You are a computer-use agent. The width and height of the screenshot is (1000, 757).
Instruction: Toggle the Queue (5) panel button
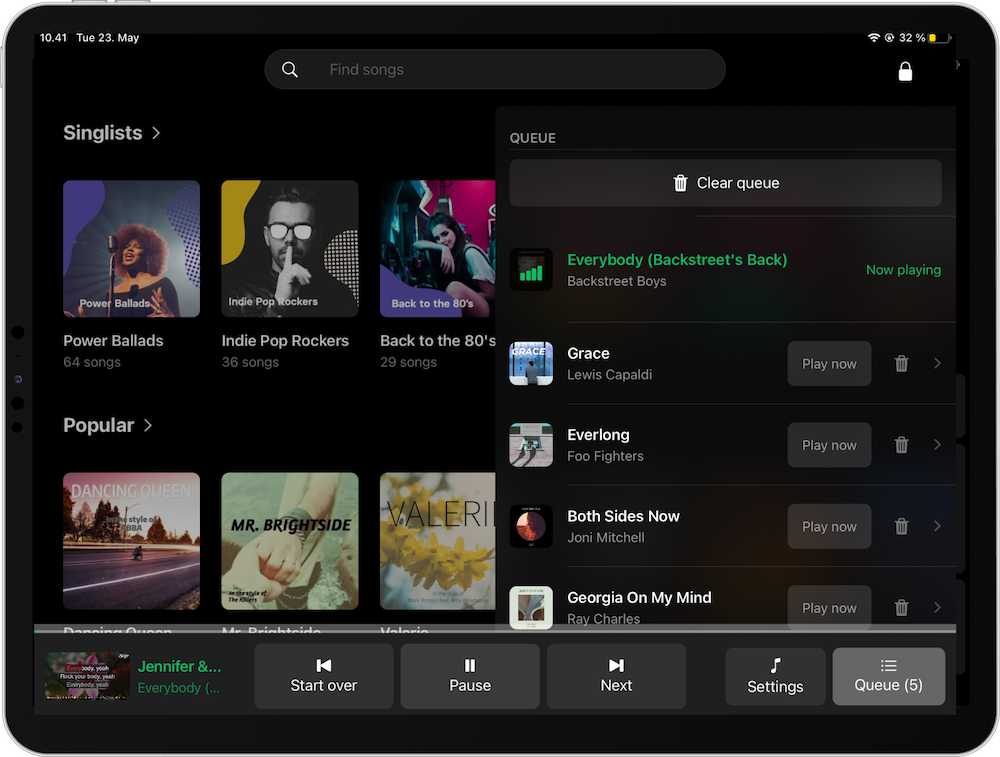[x=888, y=677]
